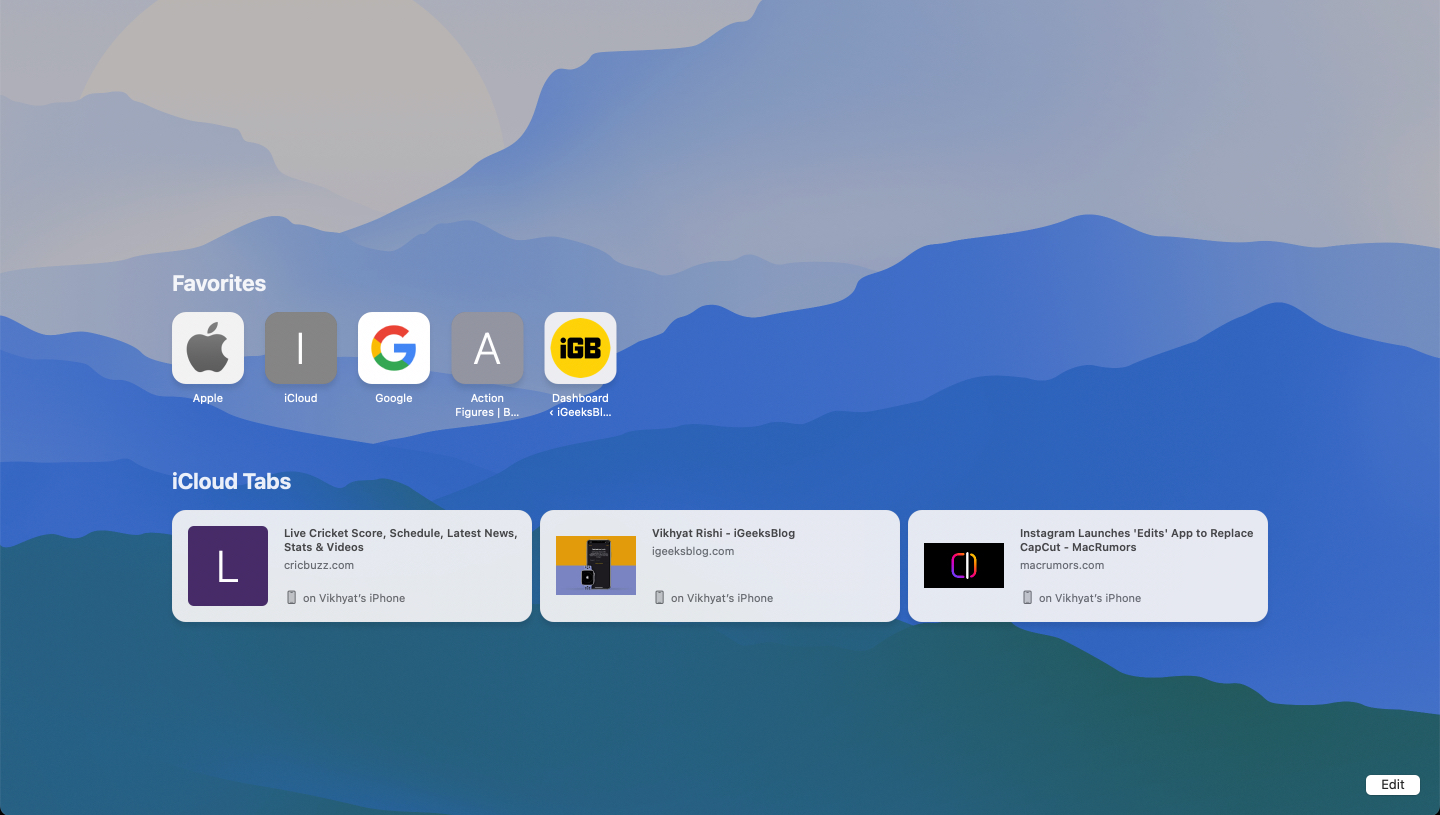This screenshot has height=815, width=1440.
Task: Click the Cricbuzz purple thumbnail
Action: pyautogui.click(x=227, y=565)
